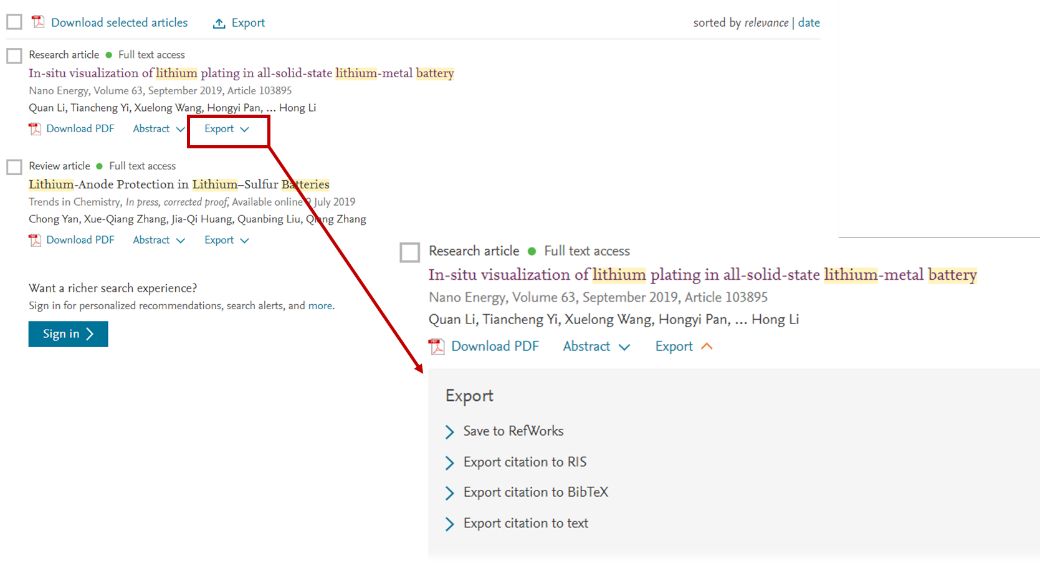The image size is (1040, 574).
Task: Click chevron icon beside 'Export citation to BibTeX'
Action: coord(450,493)
